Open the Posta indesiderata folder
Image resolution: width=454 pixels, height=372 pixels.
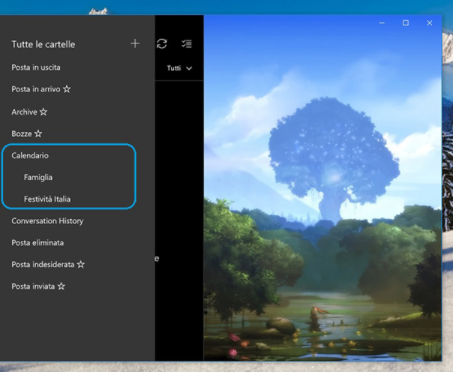pyautogui.click(x=43, y=265)
